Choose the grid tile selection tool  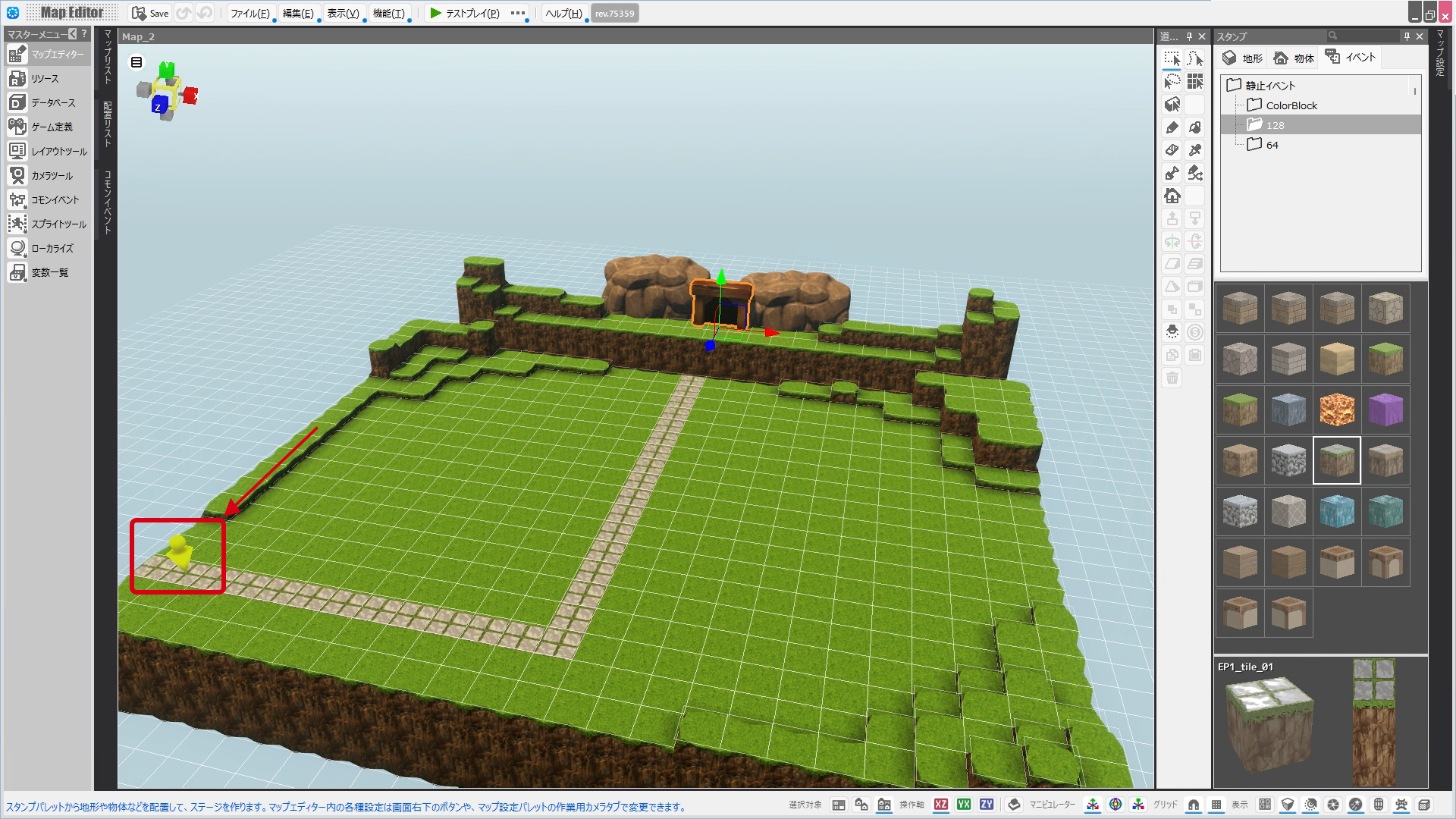click(x=1195, y=82)
